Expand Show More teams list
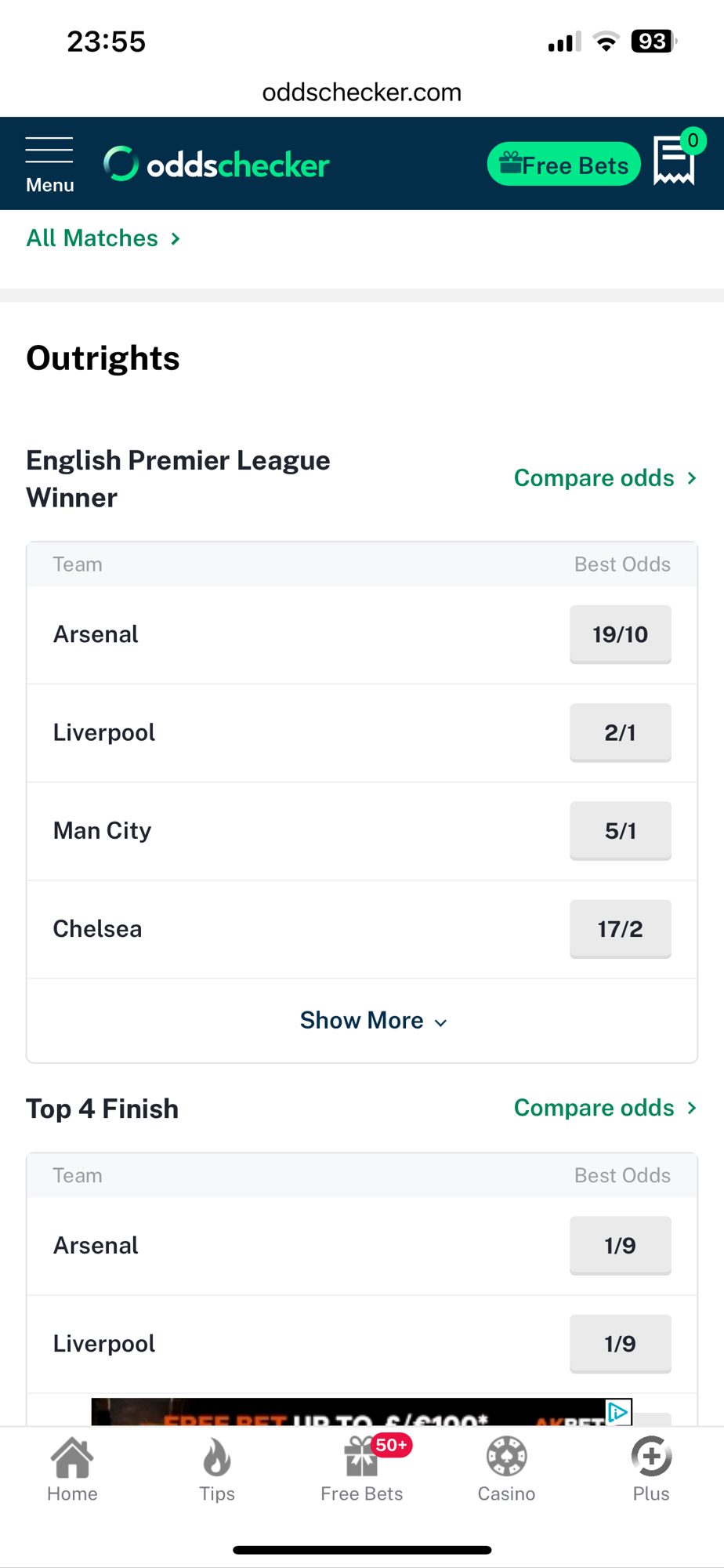 373,1021
